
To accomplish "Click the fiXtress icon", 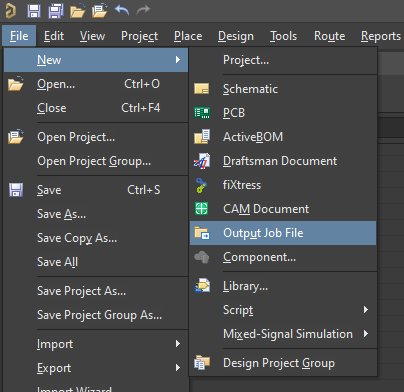I will 201,185.
